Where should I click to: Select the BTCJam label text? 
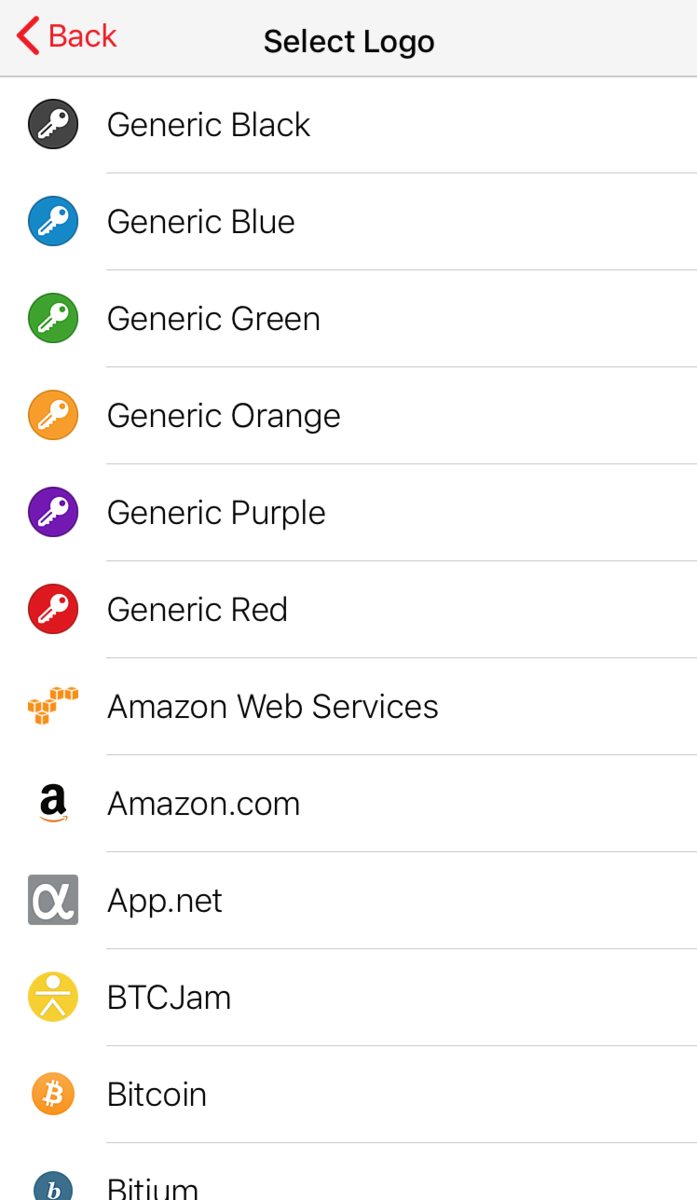(169, 998)
